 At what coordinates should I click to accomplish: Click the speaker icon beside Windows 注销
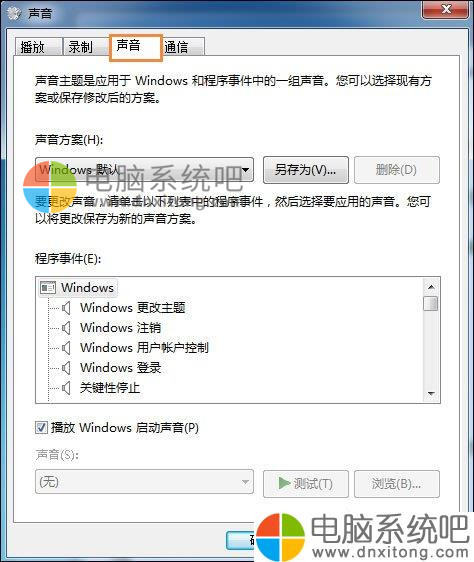[66, 328]
